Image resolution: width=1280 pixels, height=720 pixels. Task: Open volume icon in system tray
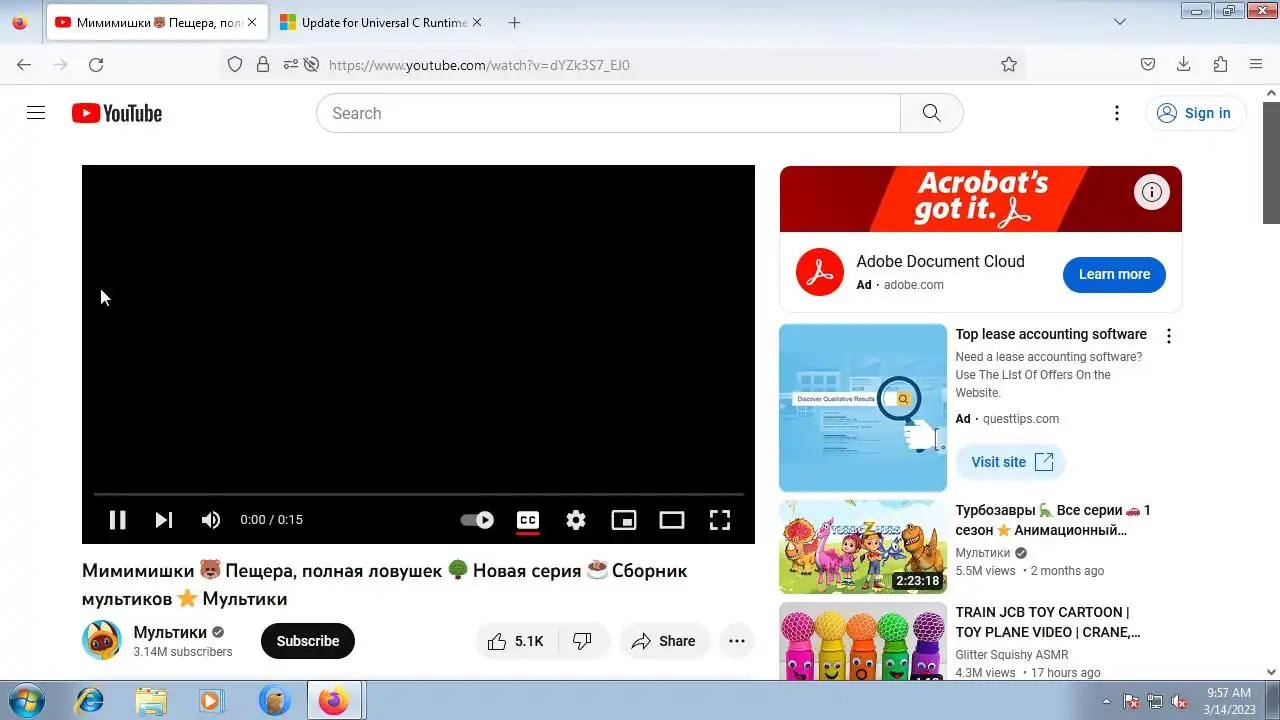[x=1179, y=701]
